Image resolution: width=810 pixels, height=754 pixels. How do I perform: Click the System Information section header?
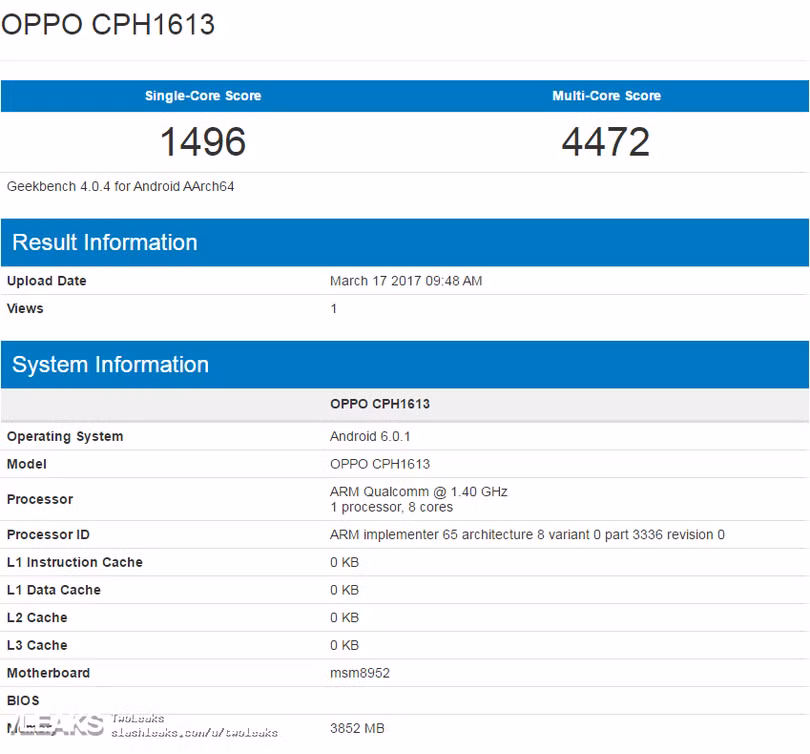pyautogui.click(x=110, y=365)
